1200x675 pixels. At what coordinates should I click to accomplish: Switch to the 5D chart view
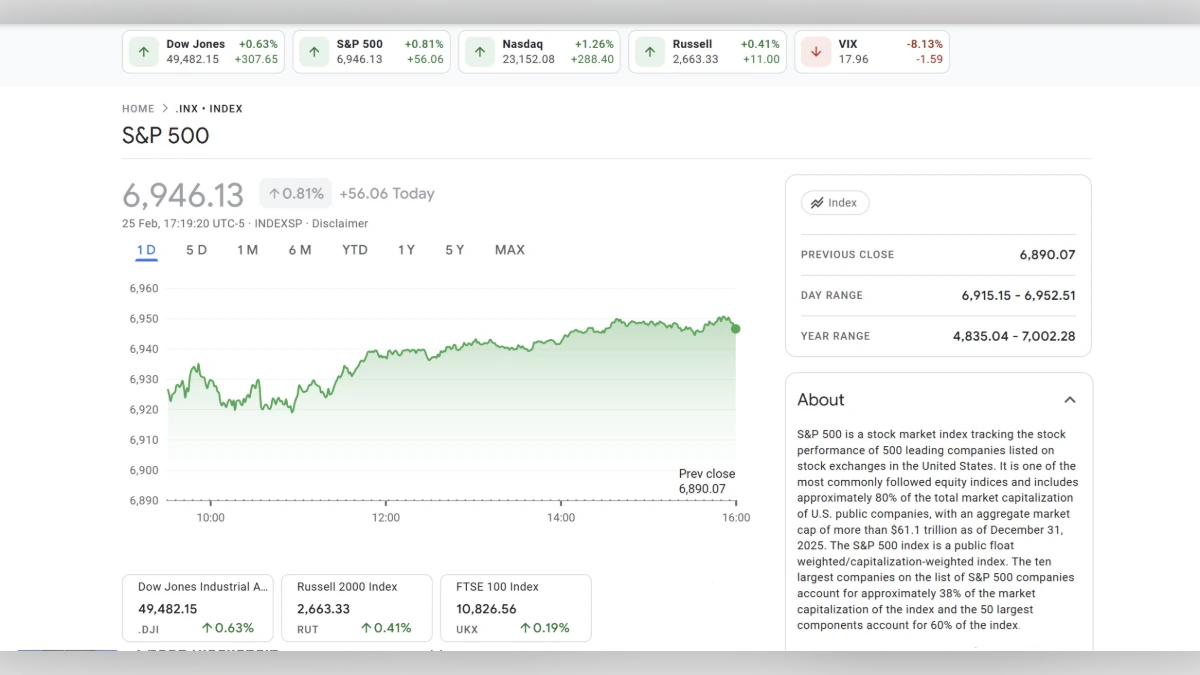point(196,249)
